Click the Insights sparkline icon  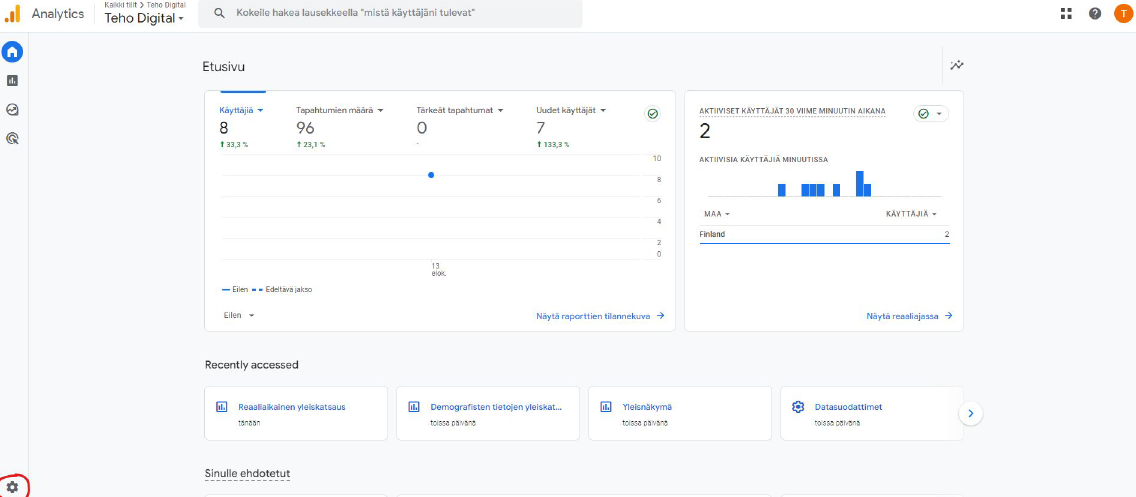(x=957, y=65)
